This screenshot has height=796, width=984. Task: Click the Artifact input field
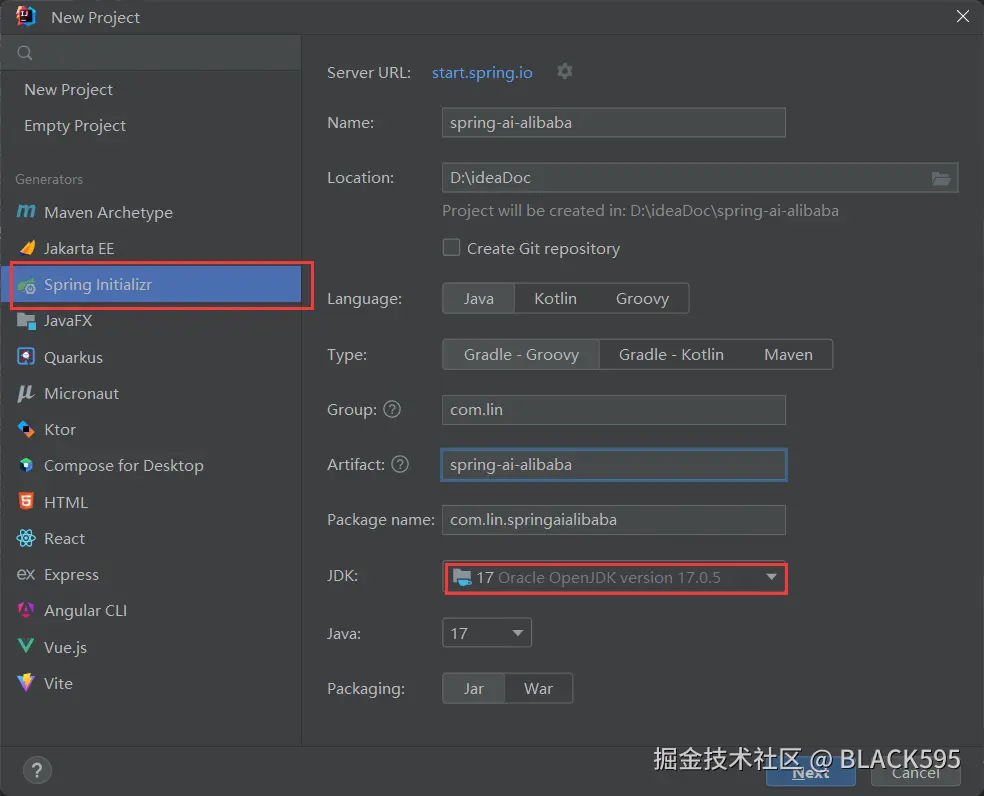(x=614, y=465)
